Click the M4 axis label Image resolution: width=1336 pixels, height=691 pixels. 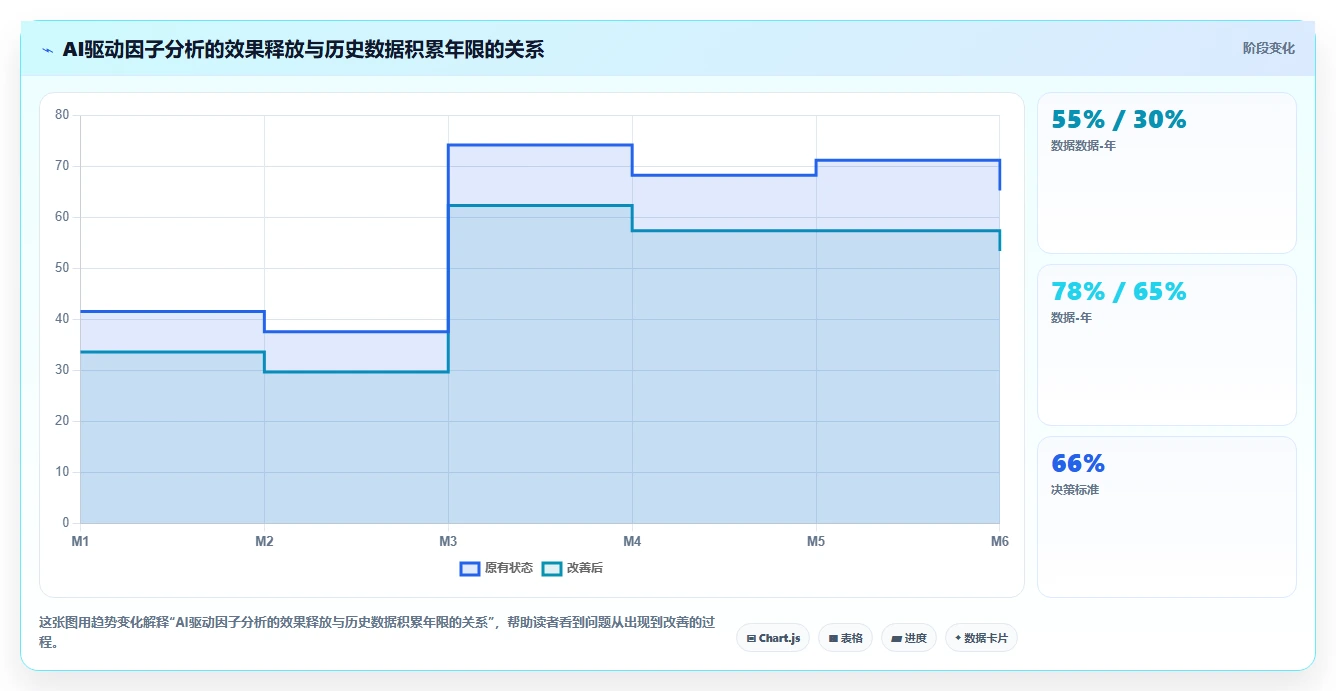(632, 541)
